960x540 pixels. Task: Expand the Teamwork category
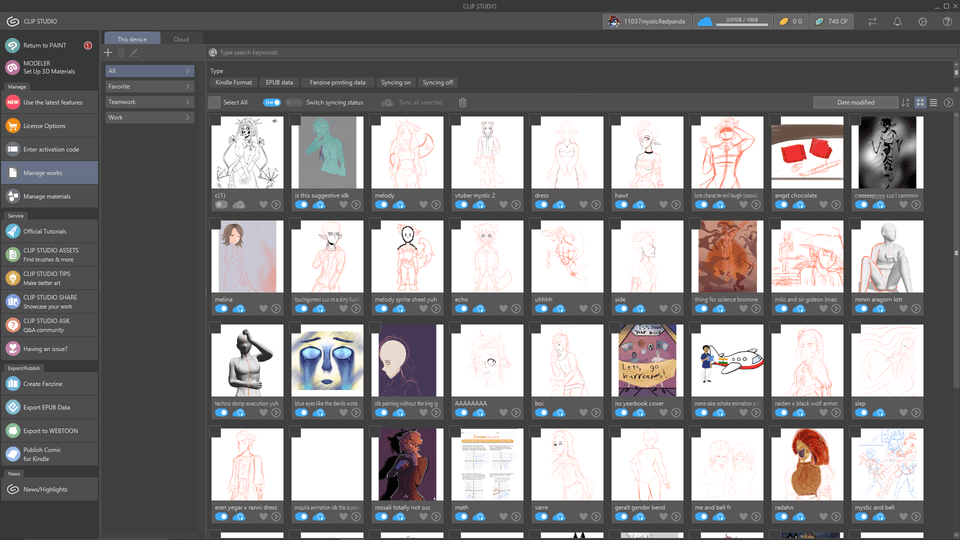149,102
